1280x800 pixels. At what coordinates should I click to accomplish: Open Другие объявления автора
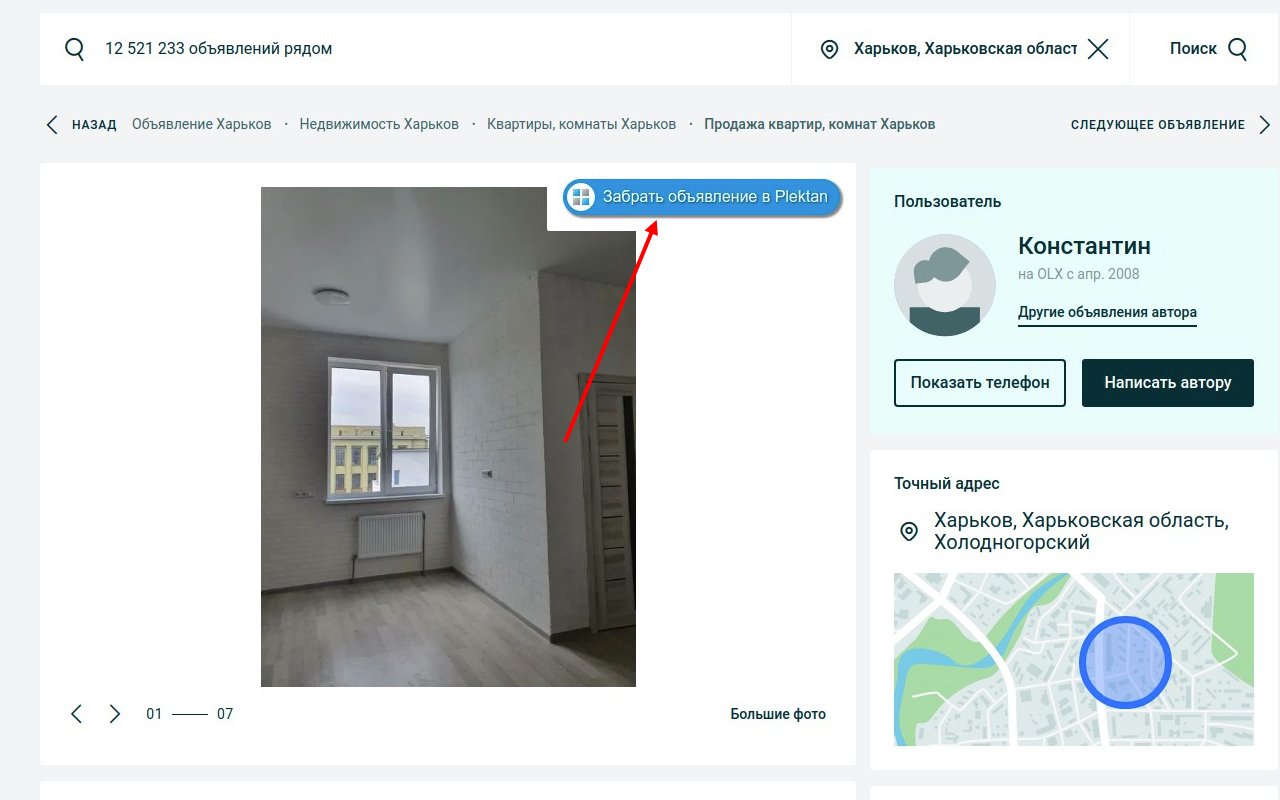click(x=1106, y=311)
